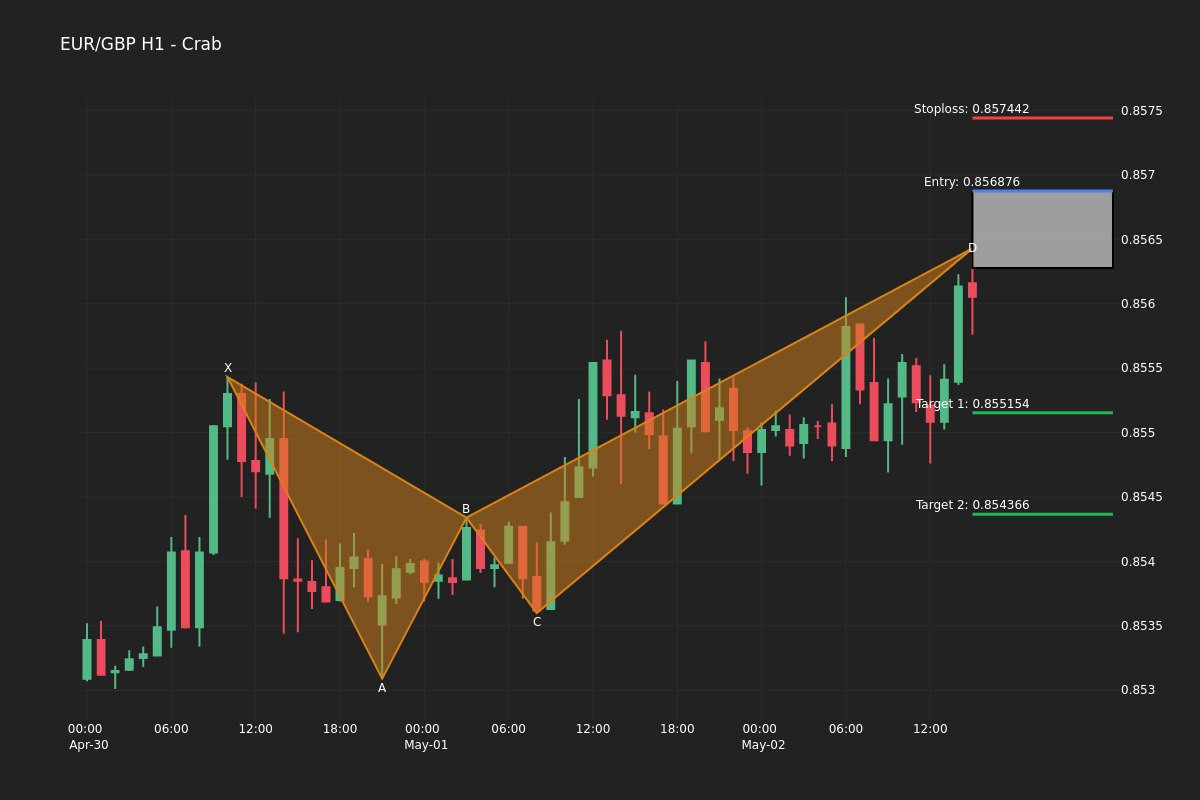Click the gray entry zone rectangle

coord(1043,229)
